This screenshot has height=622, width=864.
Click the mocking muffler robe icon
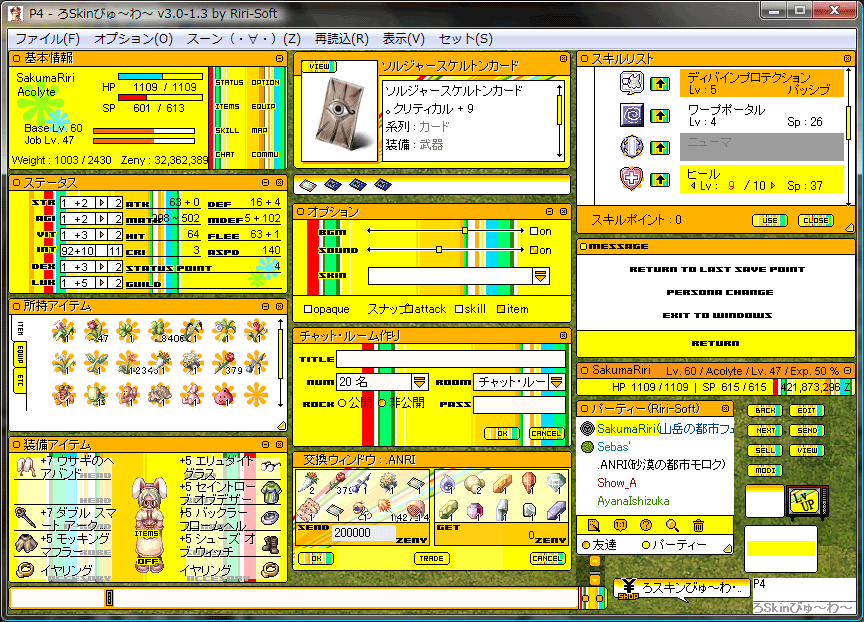(25, 543)
